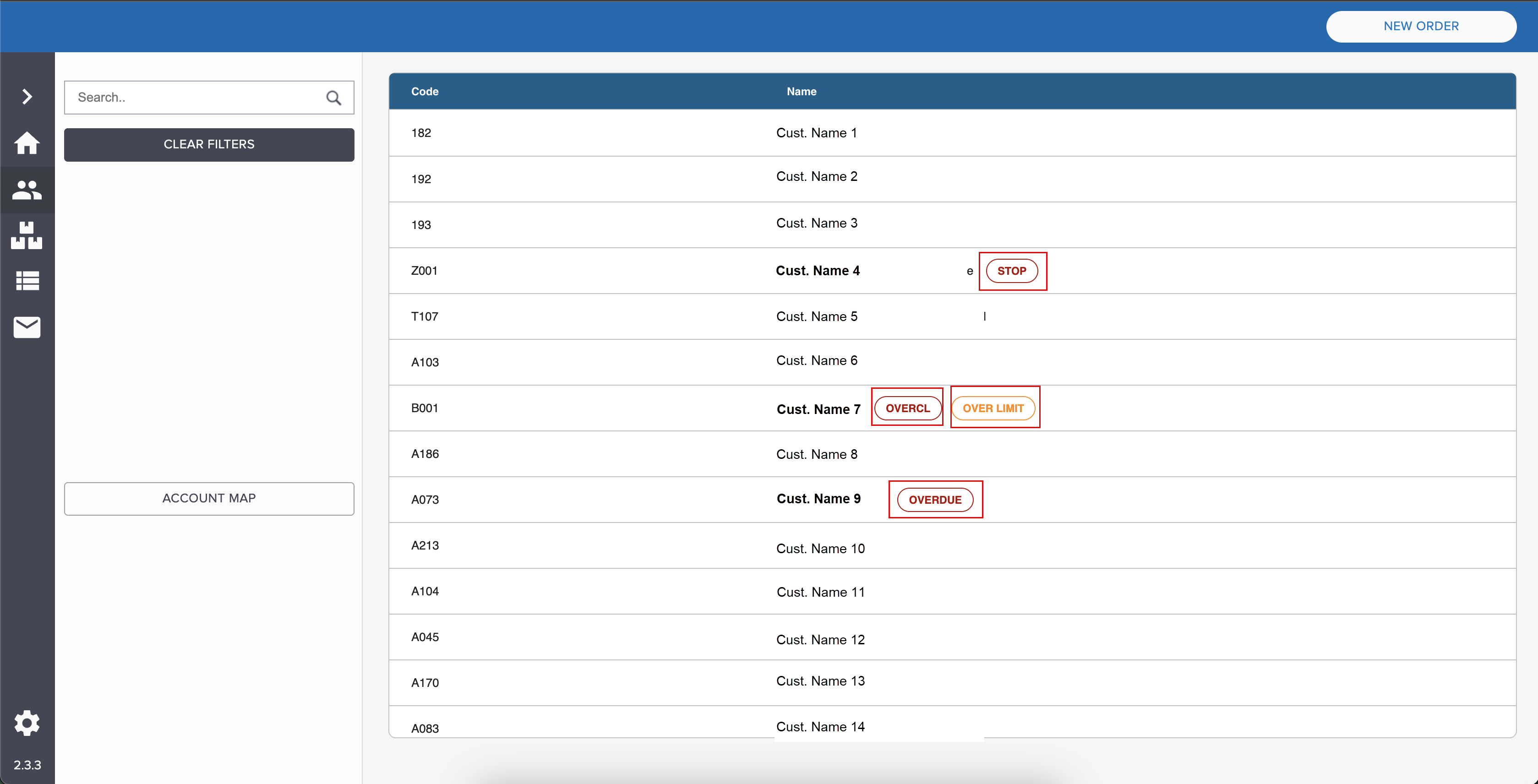Open the list view icon in sidebar
The height and width of the screenshot is (784, 1538).
click(x=27, y=281)
